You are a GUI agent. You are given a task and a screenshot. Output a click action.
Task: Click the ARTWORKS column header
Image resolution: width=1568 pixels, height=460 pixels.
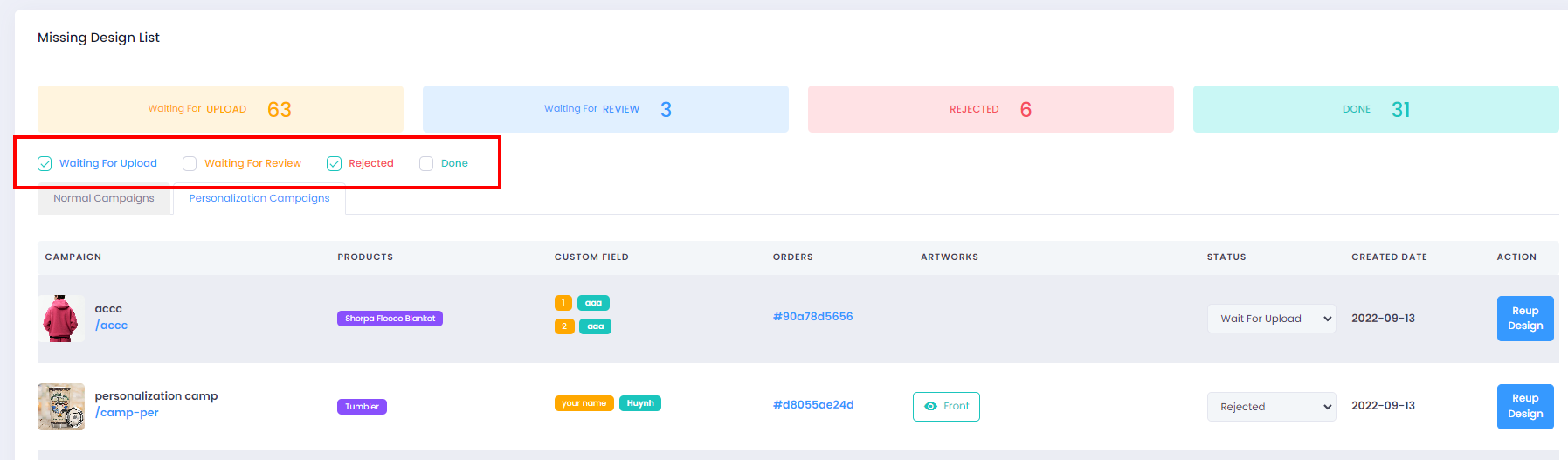950,257
